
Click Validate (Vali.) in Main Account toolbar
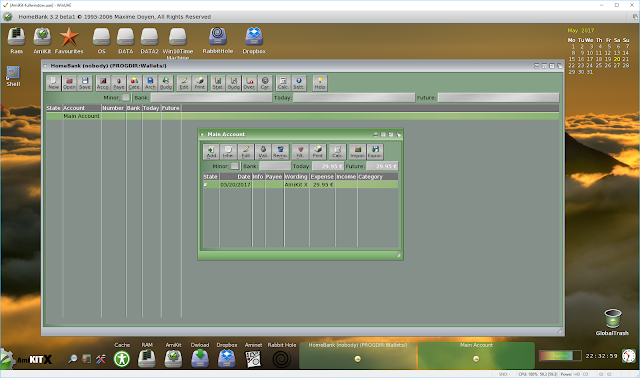263,151
